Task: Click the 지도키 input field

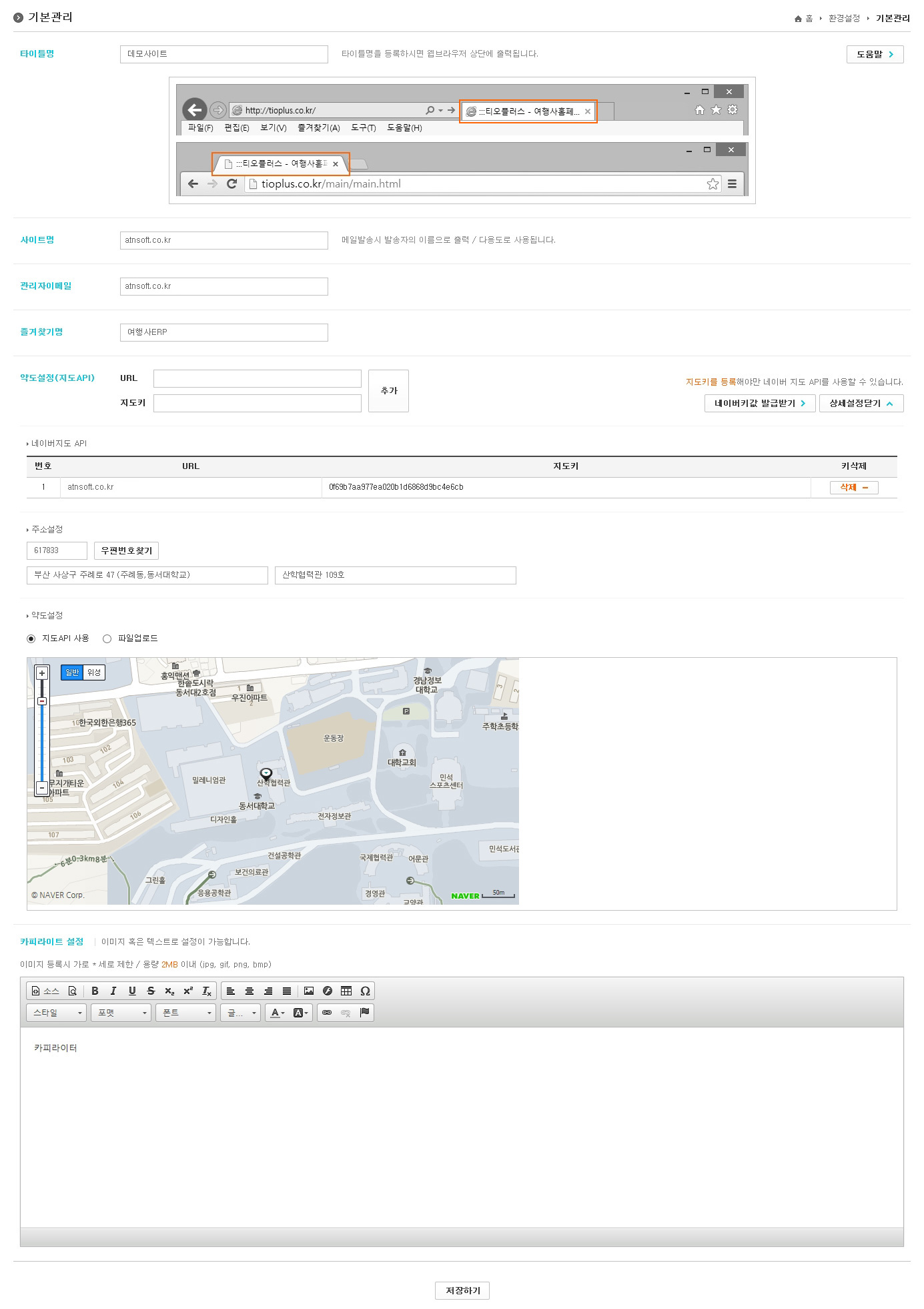Action: pyautogui.click(x=257, y=403)
